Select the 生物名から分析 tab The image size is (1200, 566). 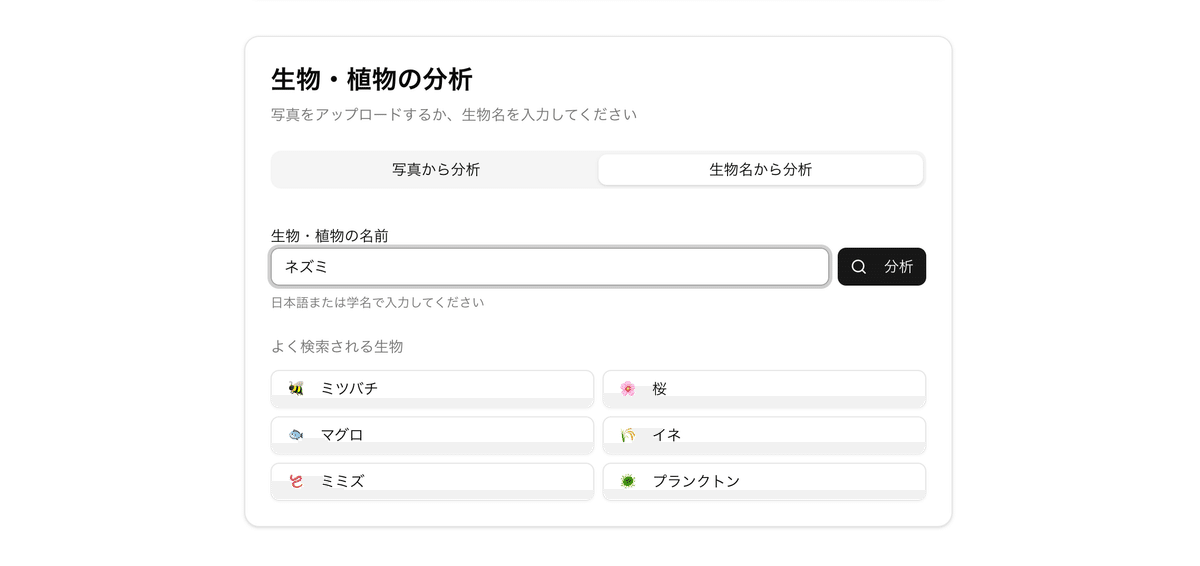point(760,170)
